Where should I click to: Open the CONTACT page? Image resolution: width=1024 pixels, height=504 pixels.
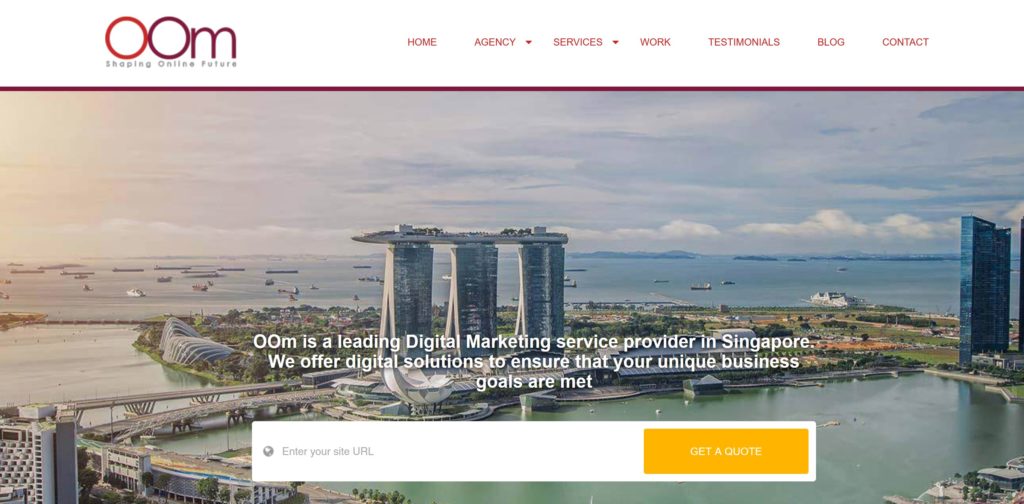(x=905, y=42)
